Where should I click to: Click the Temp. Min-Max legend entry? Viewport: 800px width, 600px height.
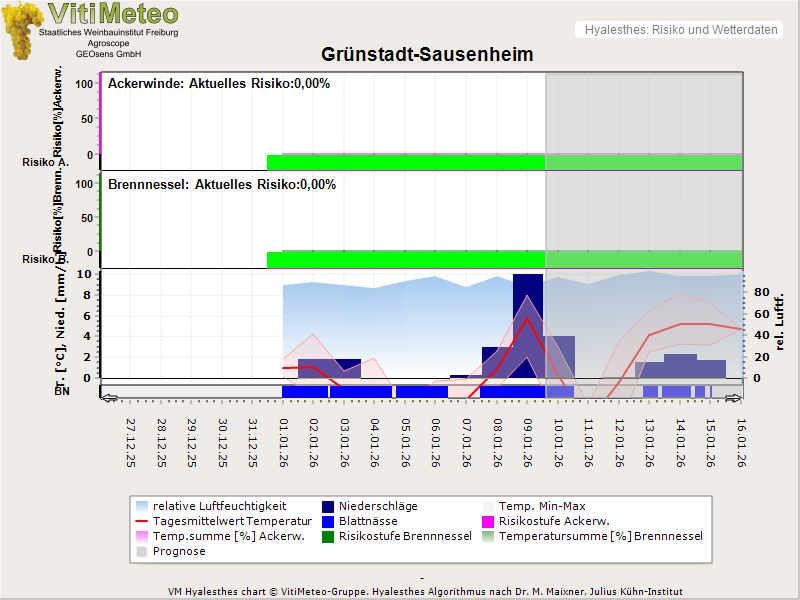[x=539, y=506]
